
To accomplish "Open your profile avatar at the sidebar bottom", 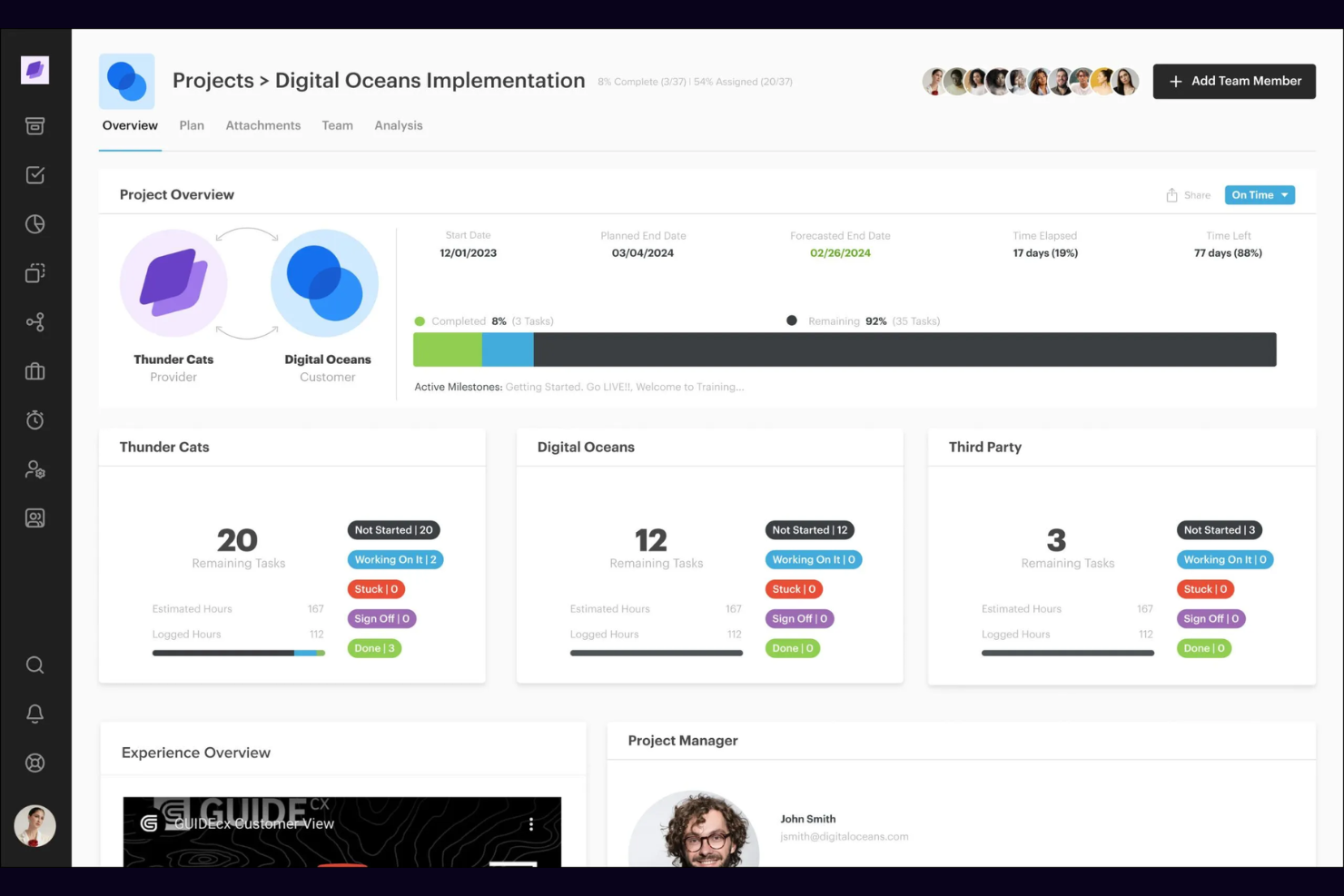I will [35, 826].
